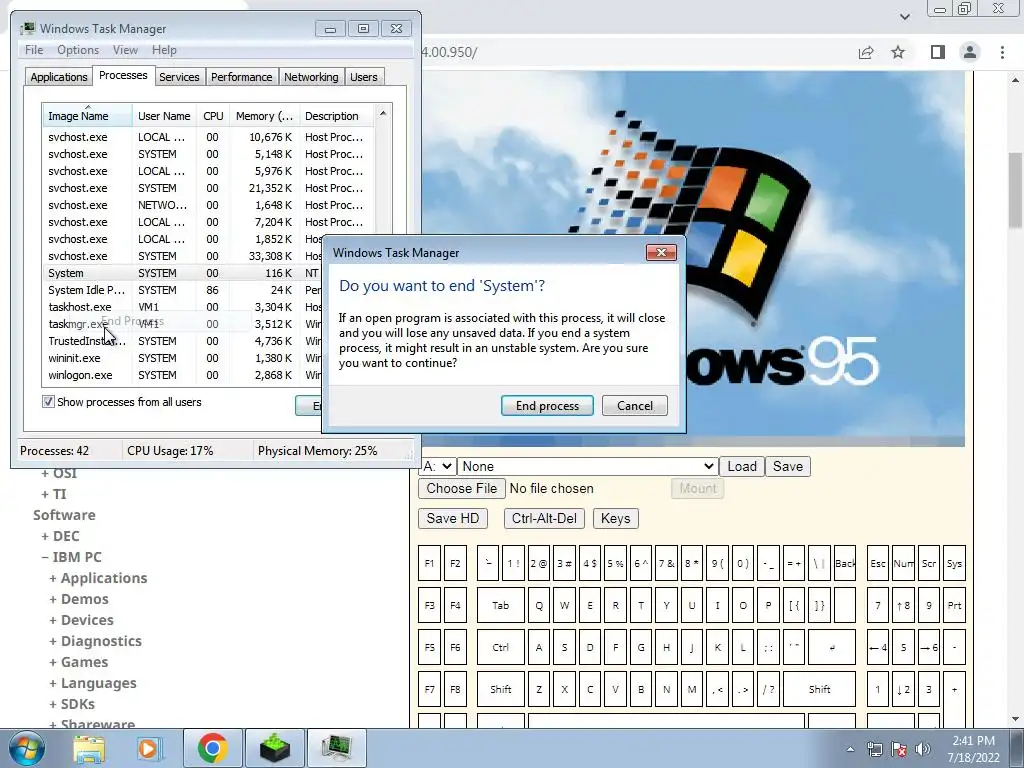This screenshot has width=1024, height=768.
Task: Open Chrome three-dot menu
Action: click(x=1002, y=52)
